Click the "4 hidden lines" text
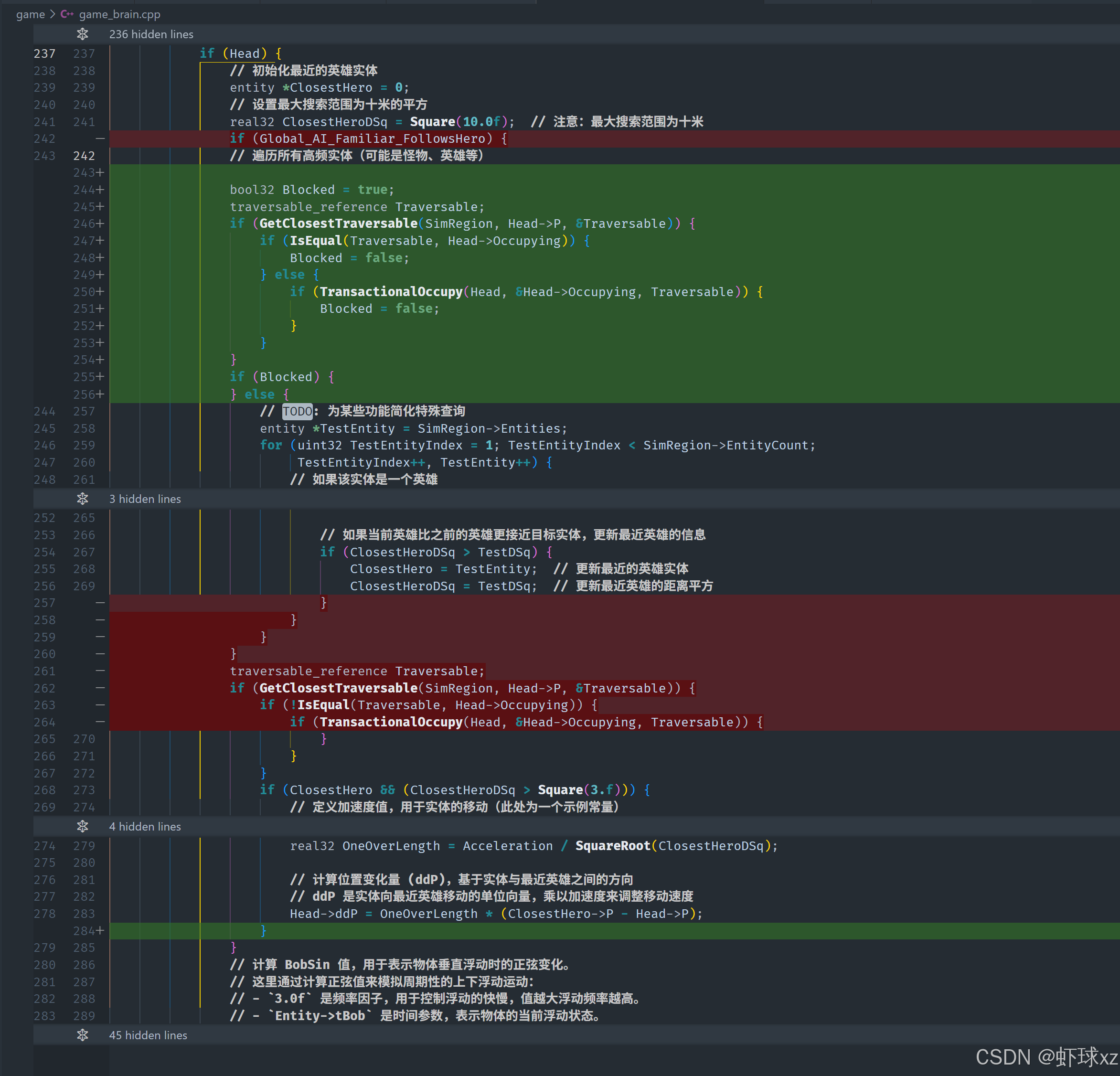The width and height of the screenshot is (1120, 1076). [x=145, y=826]
